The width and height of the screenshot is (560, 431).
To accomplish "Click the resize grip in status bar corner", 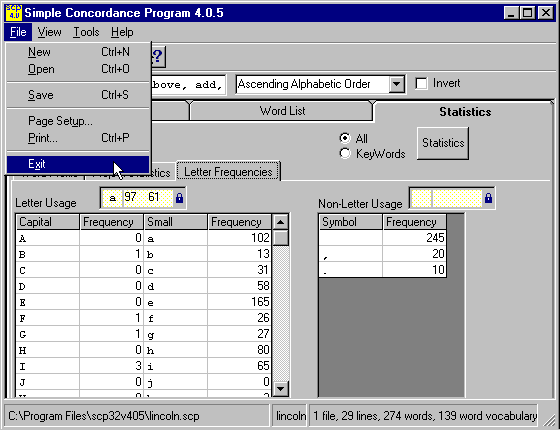I will point(549,421).
